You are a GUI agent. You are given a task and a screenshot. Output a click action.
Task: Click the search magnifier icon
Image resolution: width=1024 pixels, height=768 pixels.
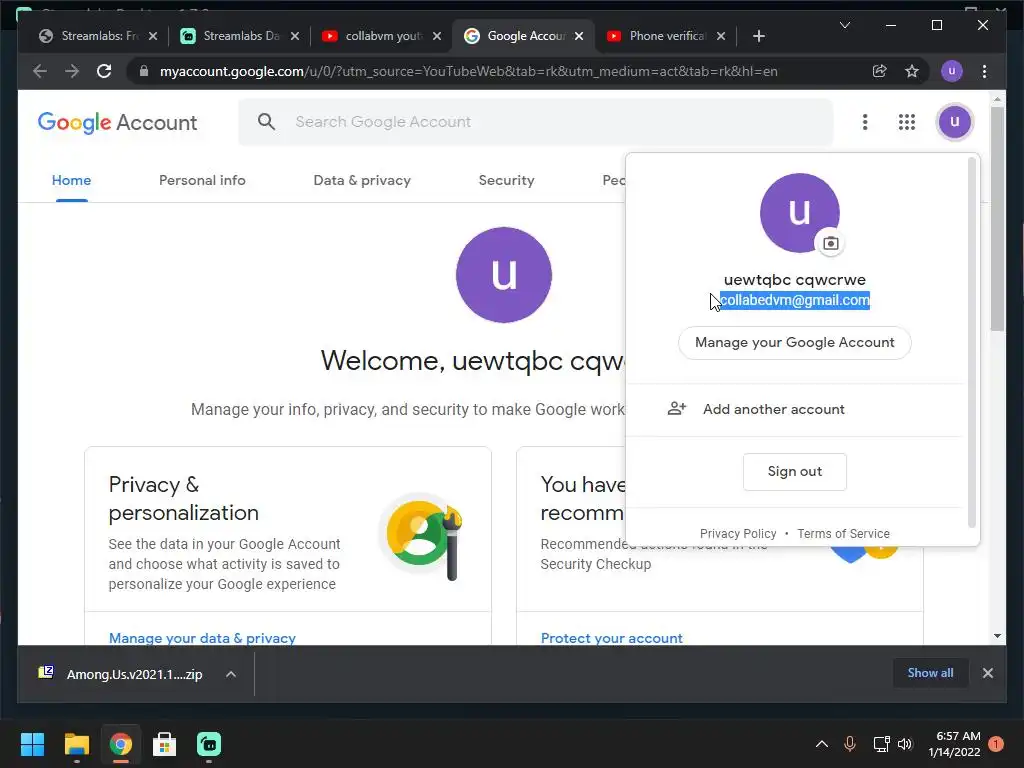coord(266,121)
